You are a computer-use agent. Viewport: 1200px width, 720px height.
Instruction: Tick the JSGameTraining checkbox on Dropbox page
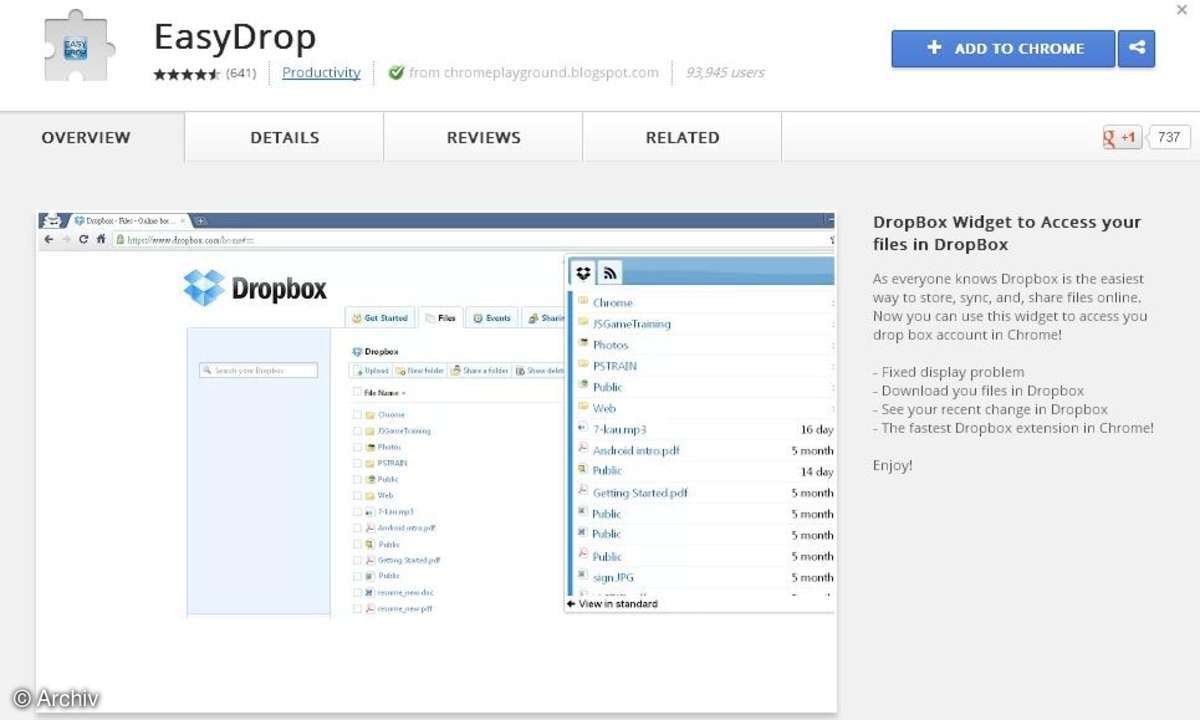point(357,431)
